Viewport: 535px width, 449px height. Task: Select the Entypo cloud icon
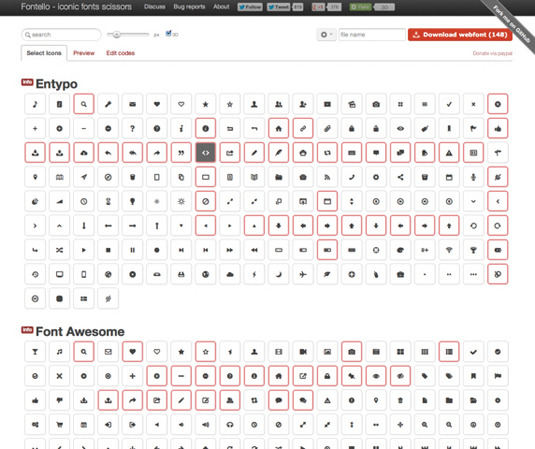[230, 274]
